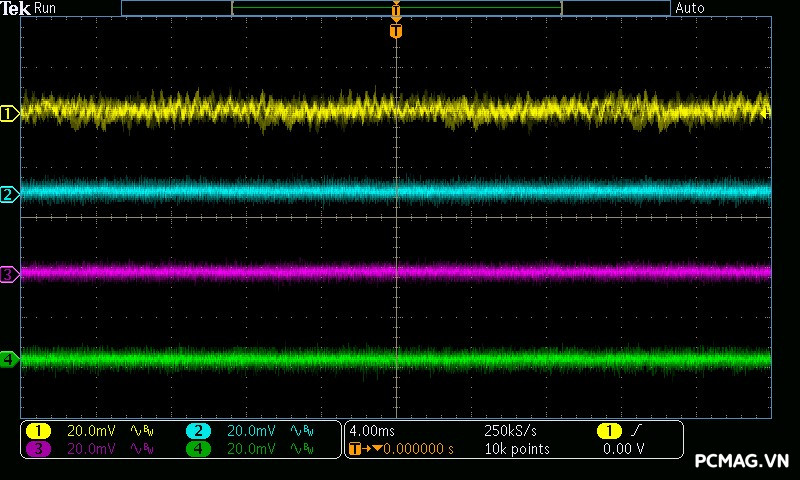
Task: Click the cyan channel 2 ground marker
Action: click(9, 194)
